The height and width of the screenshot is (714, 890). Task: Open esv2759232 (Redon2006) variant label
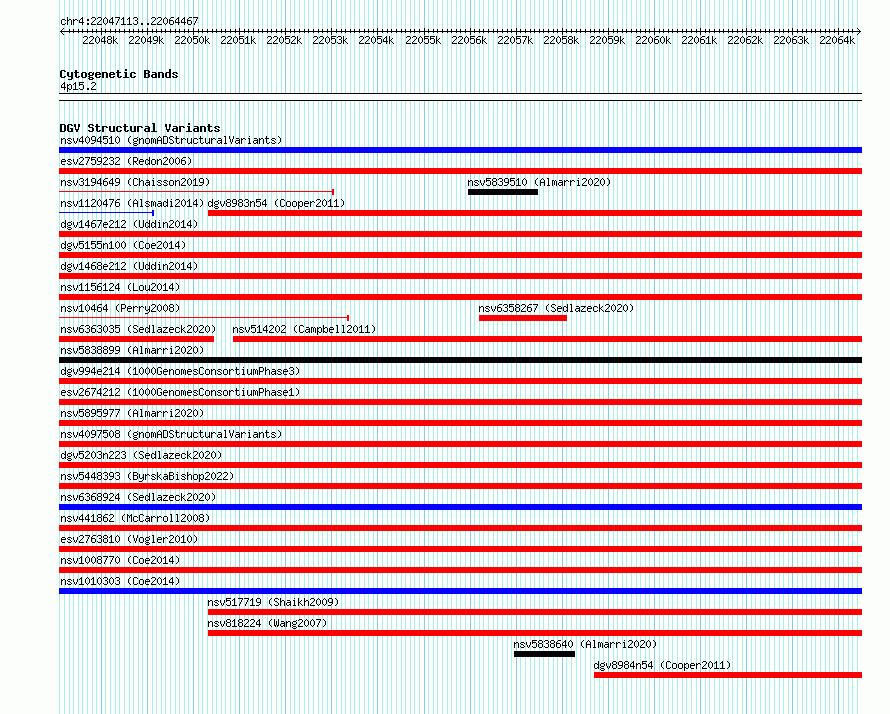pyautogui.click(x=126, y=161)
